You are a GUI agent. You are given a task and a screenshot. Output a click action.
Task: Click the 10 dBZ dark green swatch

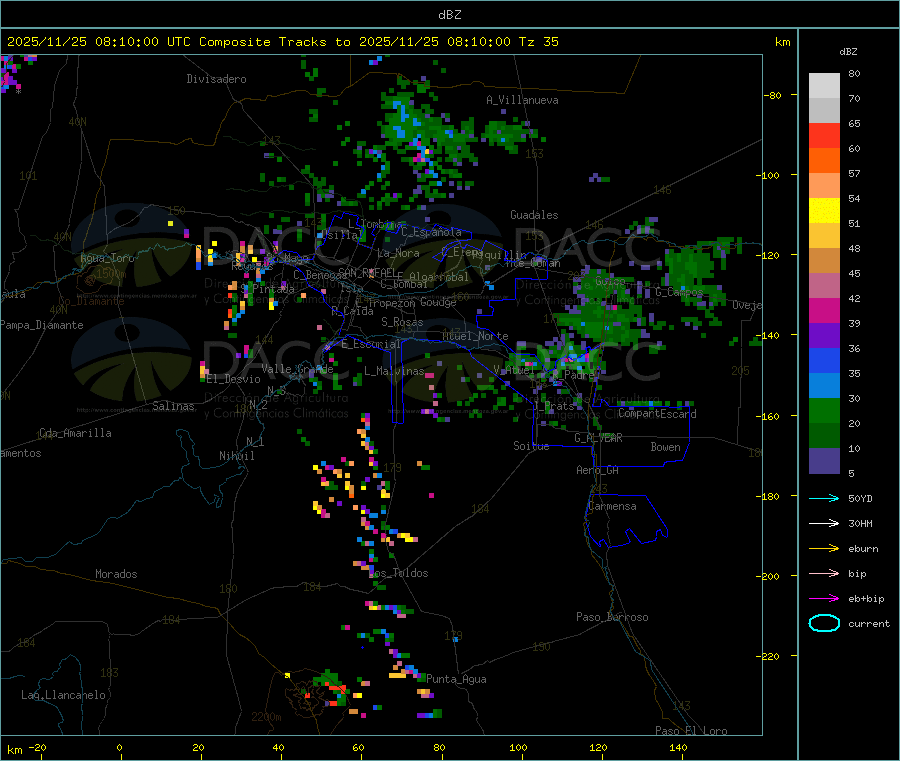point(824,436)
